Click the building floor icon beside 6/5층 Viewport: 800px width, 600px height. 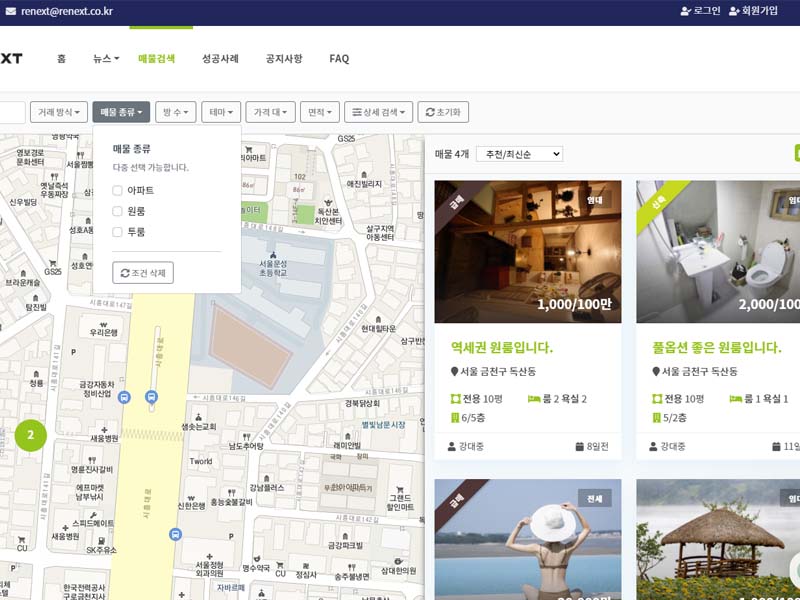click(455, 418)
